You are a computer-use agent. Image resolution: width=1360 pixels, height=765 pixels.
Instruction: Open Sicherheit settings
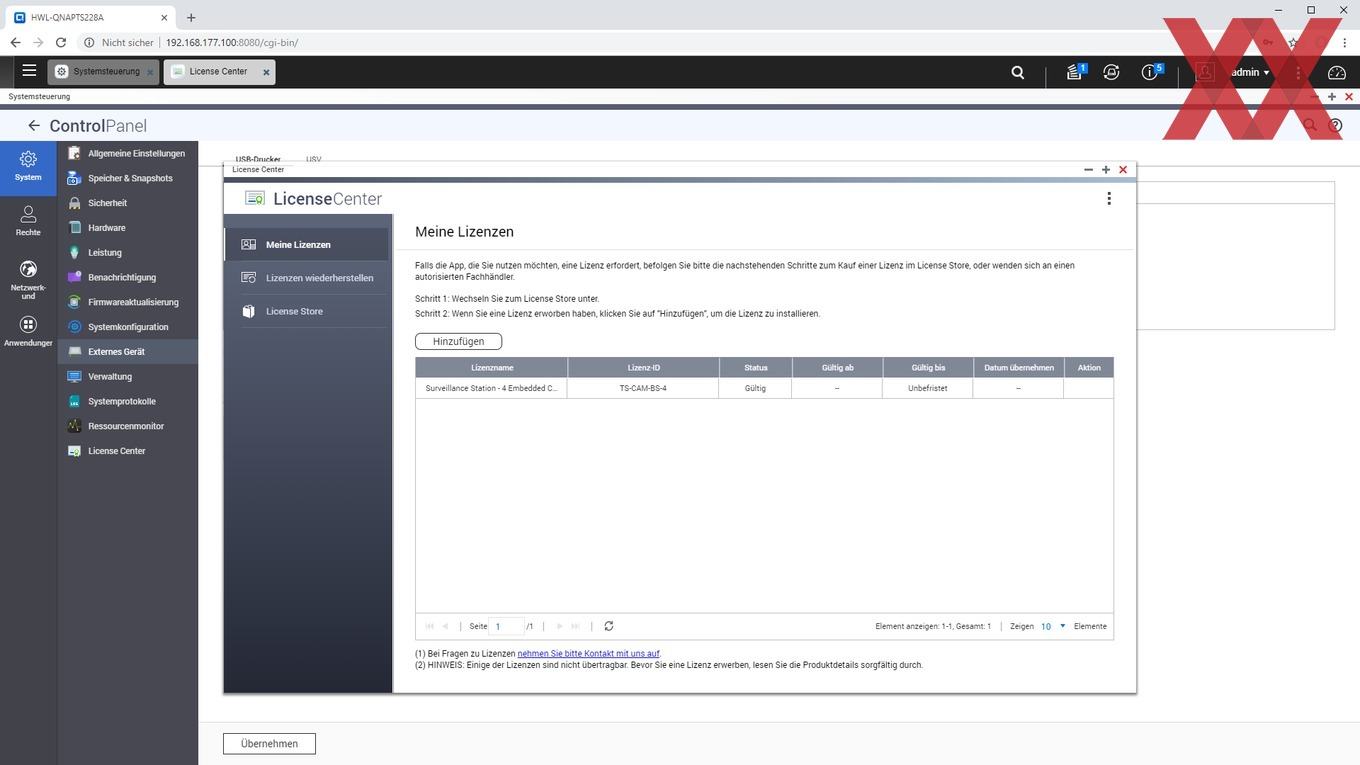pos(127,203)
